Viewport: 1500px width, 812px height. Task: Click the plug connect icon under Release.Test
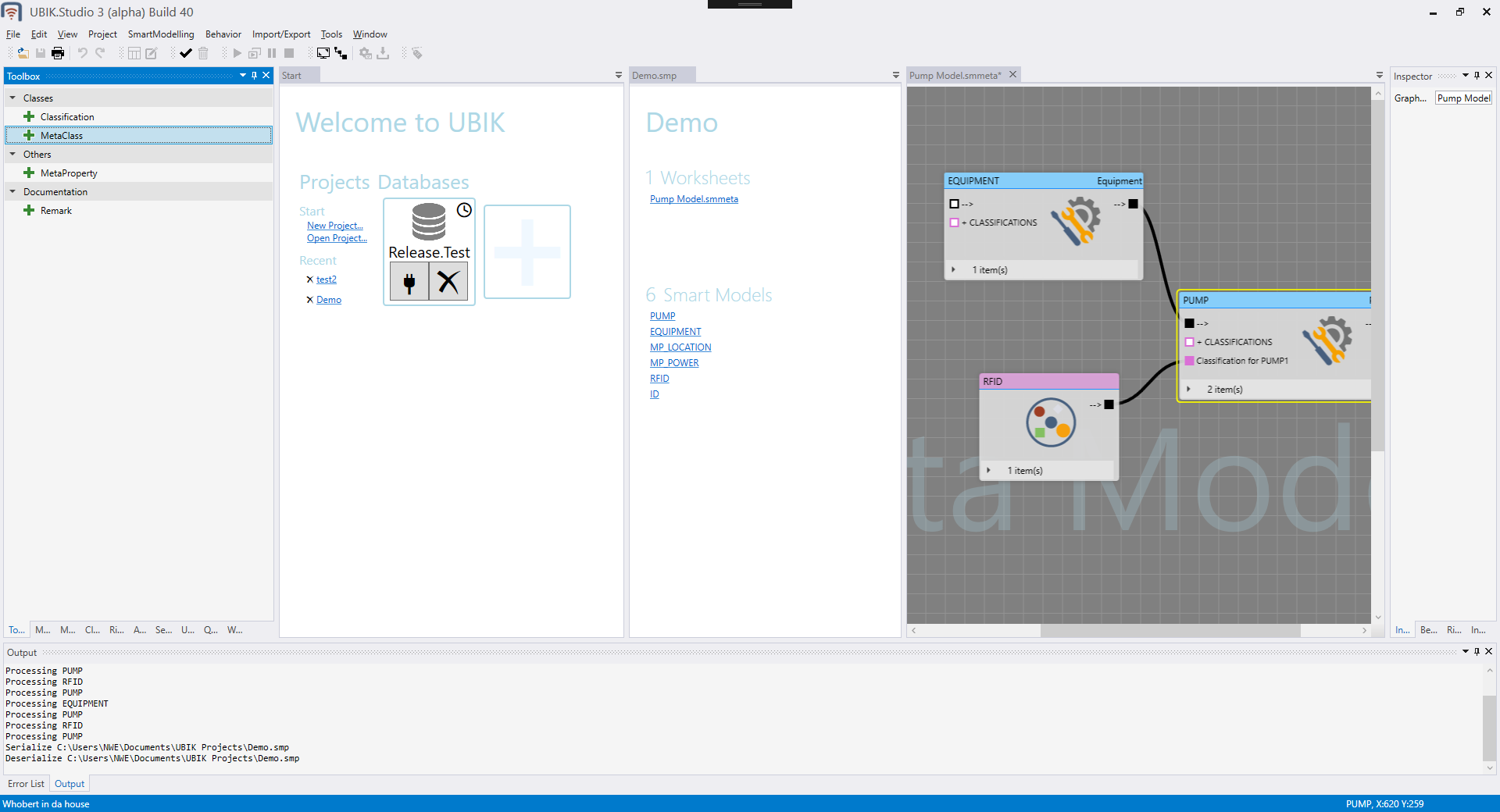click(409, 281)
